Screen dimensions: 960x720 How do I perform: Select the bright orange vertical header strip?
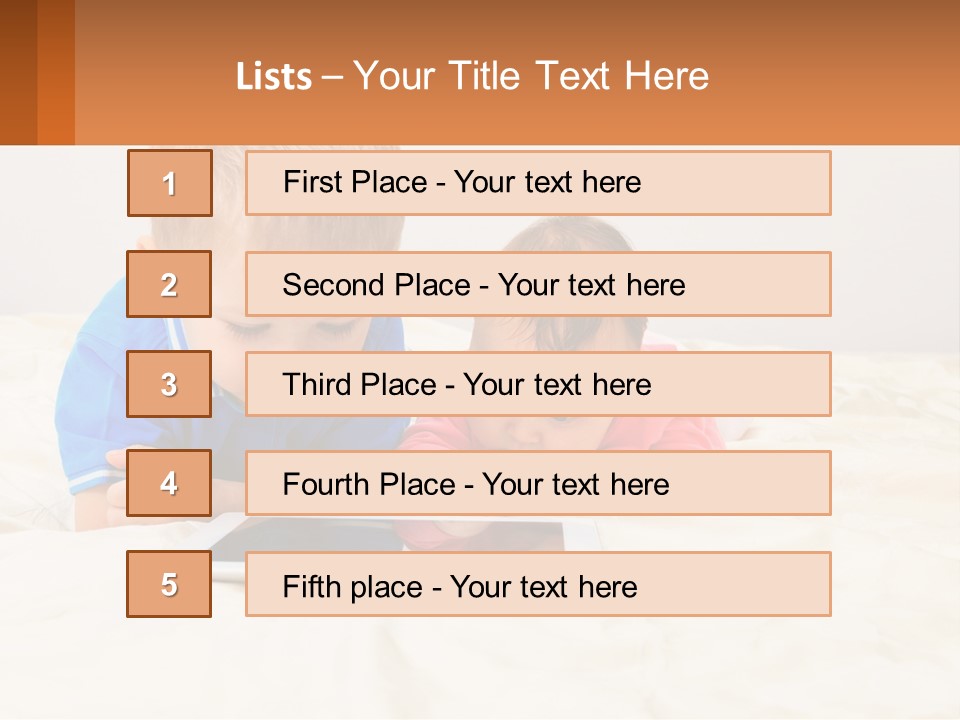pyautogui.click(x=56, y=70)
